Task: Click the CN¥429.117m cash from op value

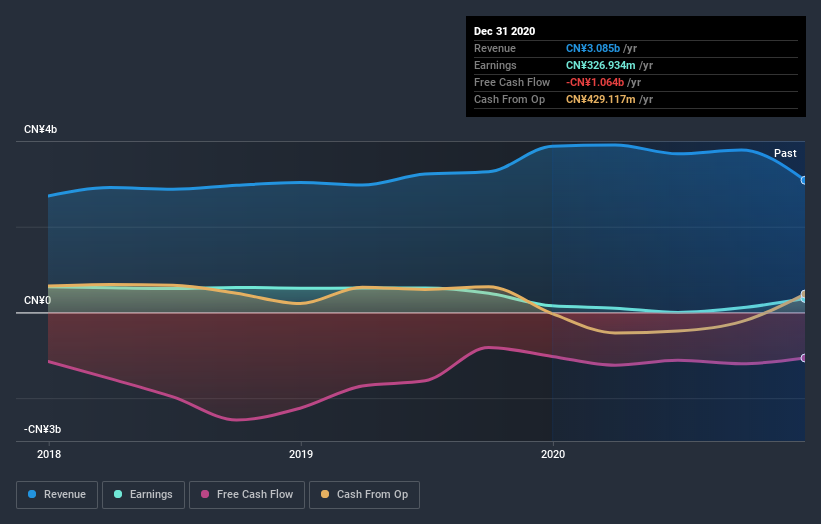Action: coord(601,99)
